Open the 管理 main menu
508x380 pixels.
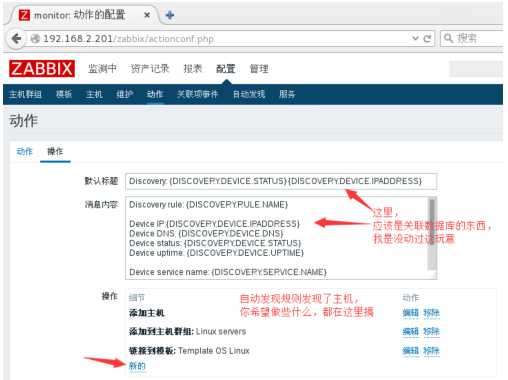click(259, 69)
